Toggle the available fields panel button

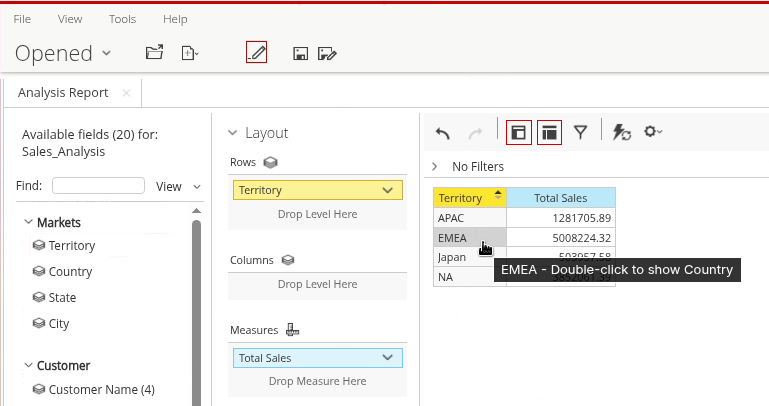(x=518, y=132)
